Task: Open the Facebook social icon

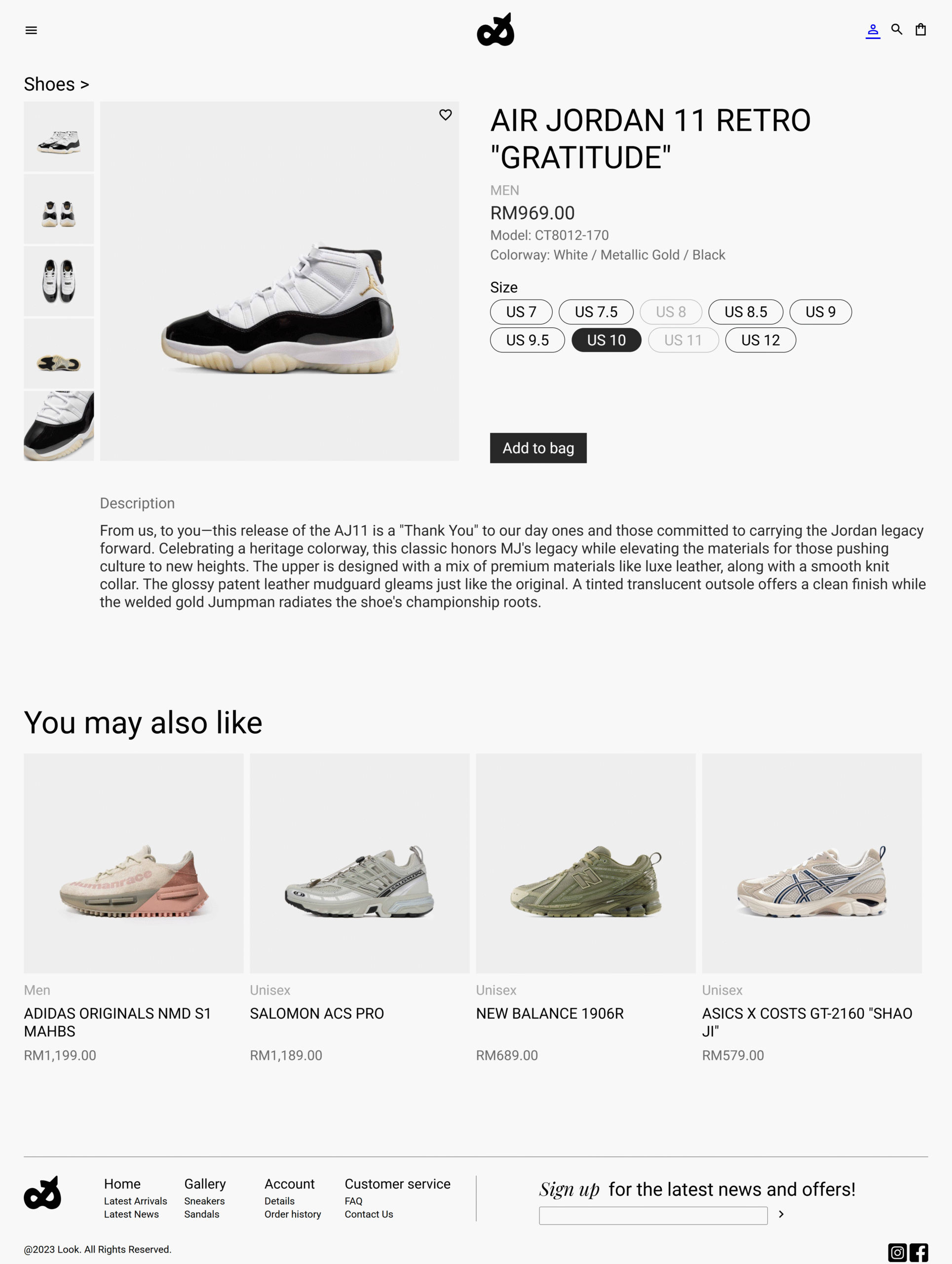Action: tap(919, 1253)
